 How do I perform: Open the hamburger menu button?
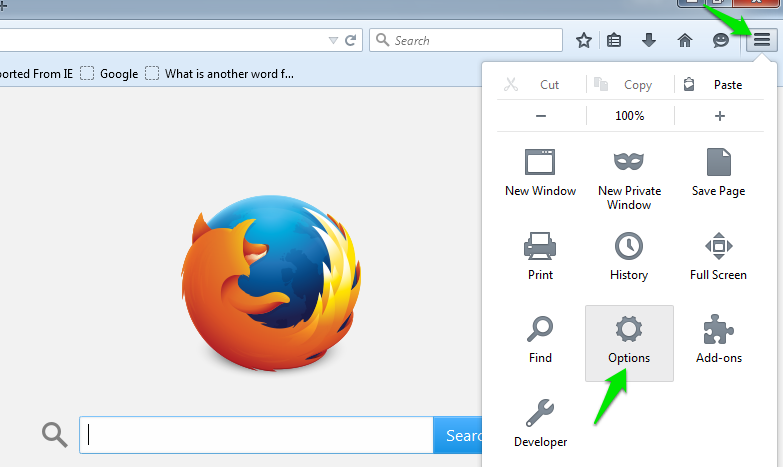click(762, 39)
